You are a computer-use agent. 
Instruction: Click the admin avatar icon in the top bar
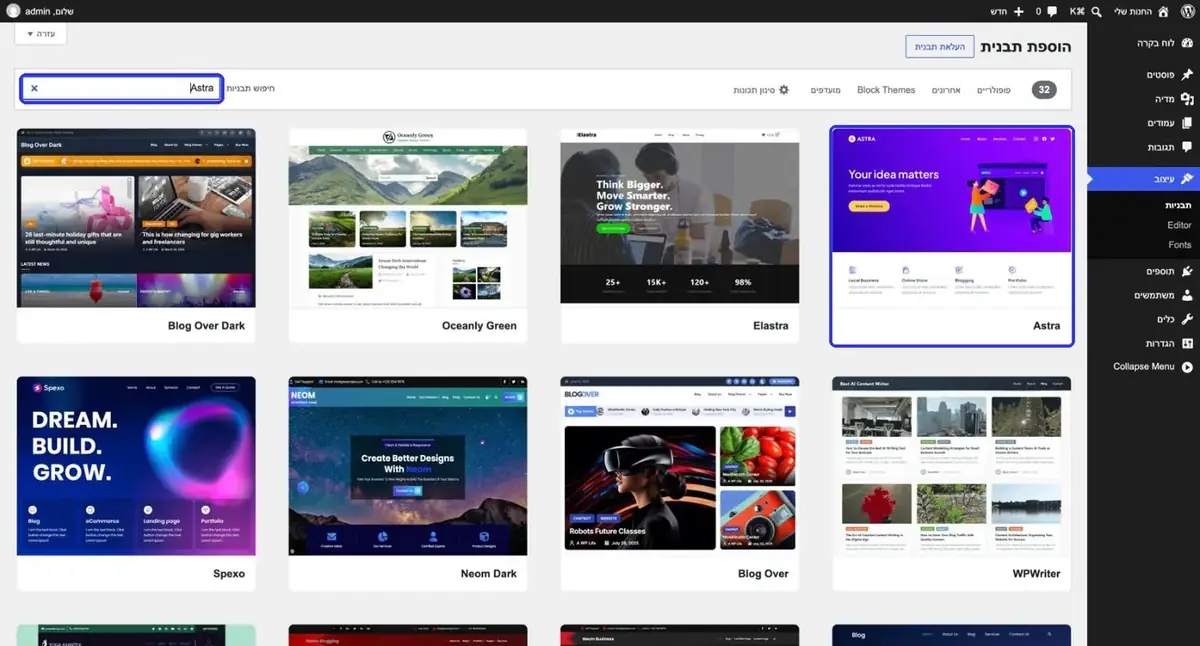[x=13, y=11]
